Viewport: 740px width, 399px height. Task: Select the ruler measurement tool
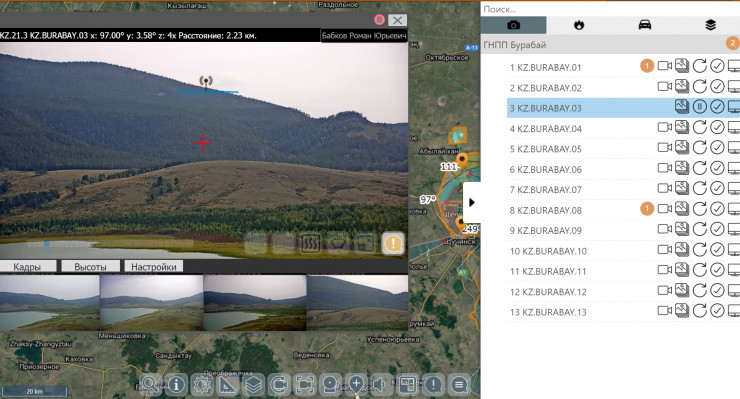pos(227,385)
